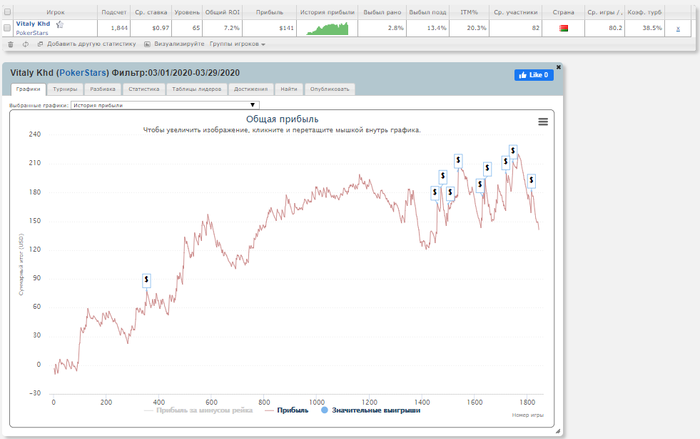
Task: Switch to the 'Графики' tab
Action: 28,89
